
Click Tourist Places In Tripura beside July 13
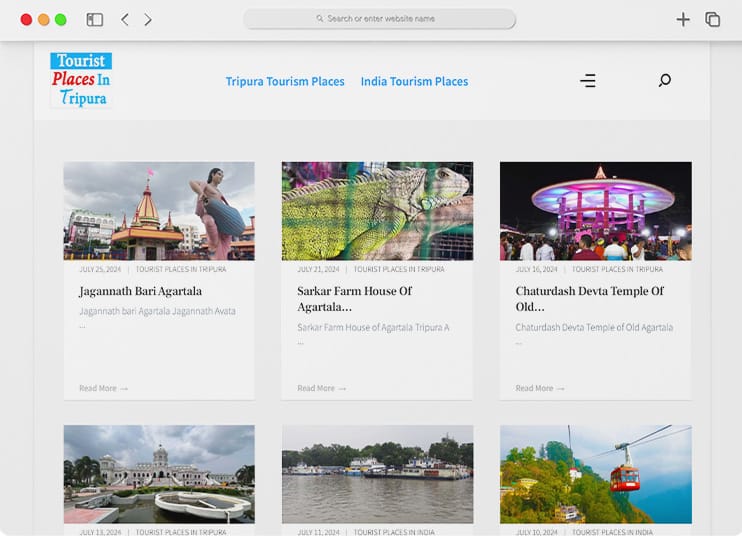(x=181, y=532)
